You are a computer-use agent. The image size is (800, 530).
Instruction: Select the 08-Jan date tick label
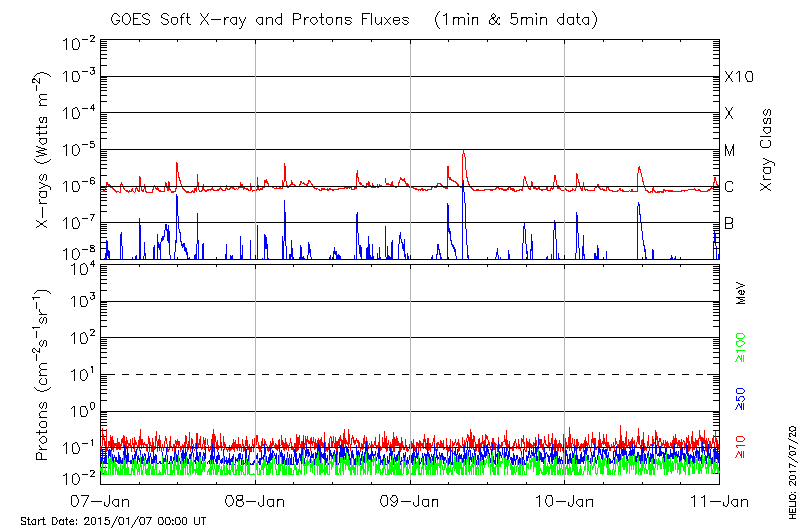(x=255, y=501)
